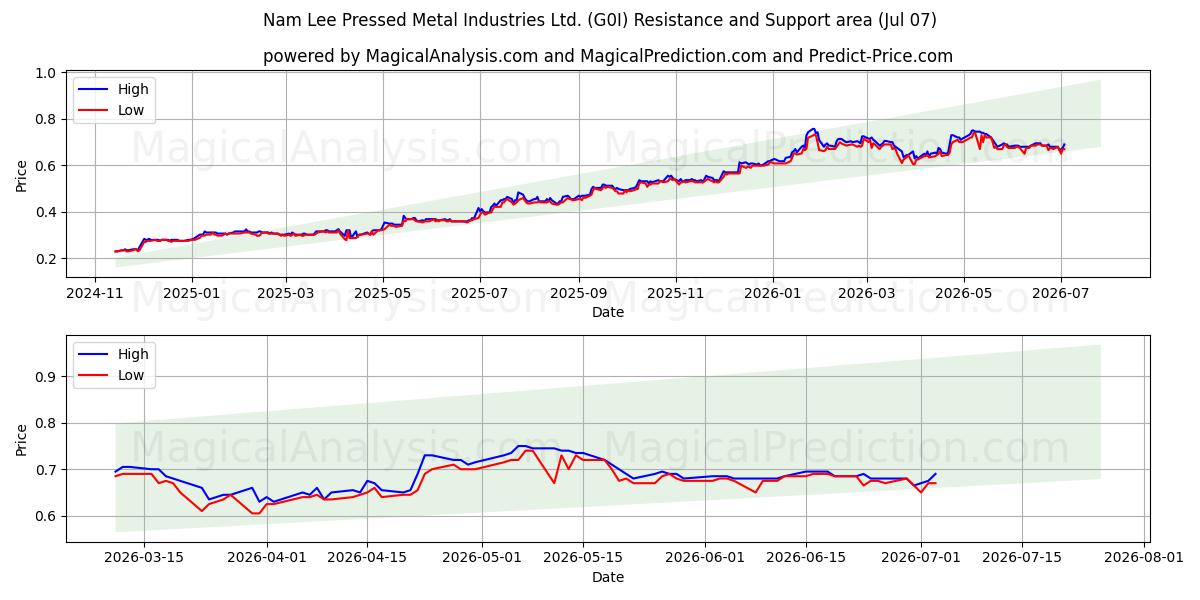Click the '2026-05-01' date label
The width and height of the screenshot is (1200, 600).
(x=482, y=559)
